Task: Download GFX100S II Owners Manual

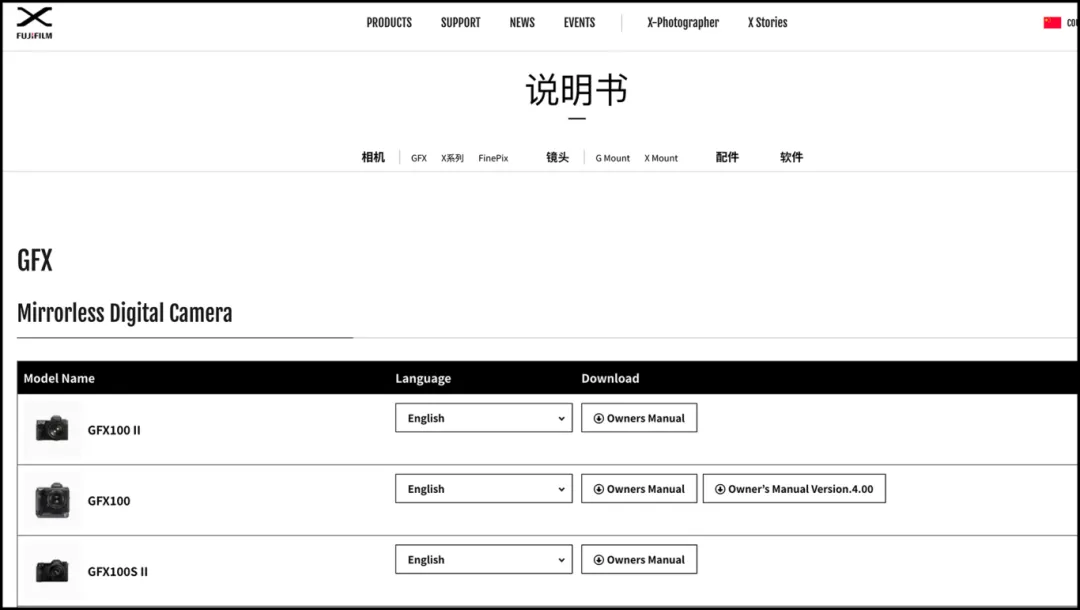Action: coord(639,560)
